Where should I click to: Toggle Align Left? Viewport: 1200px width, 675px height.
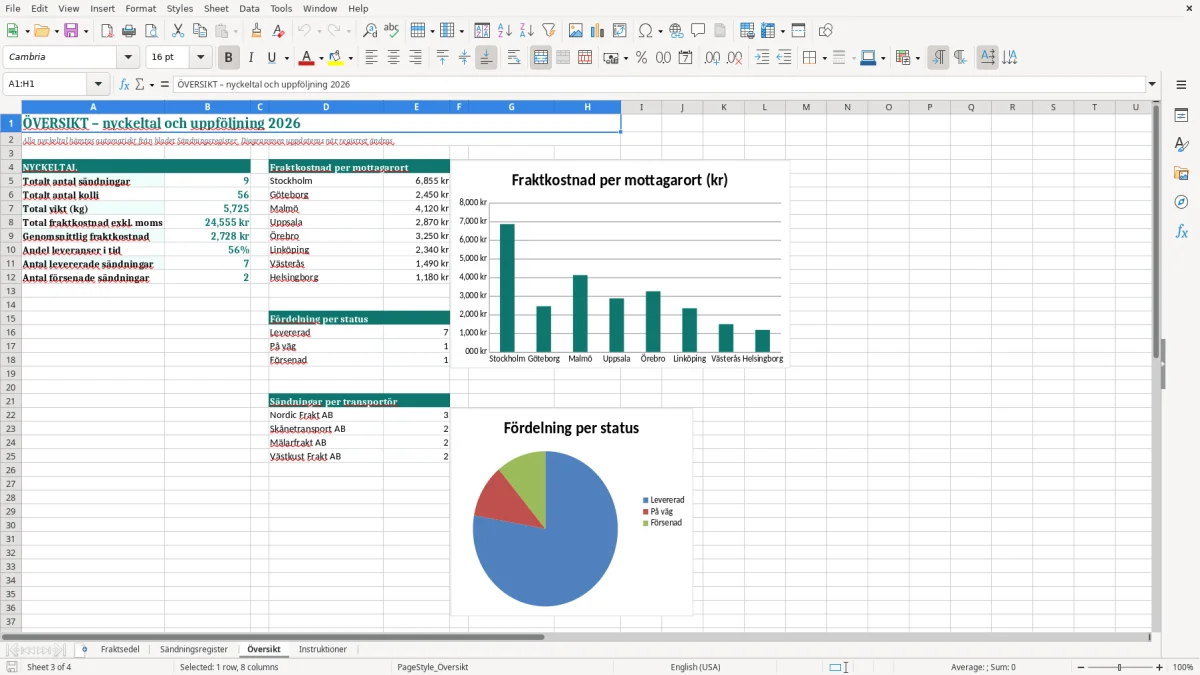click(x=372, y=58)
